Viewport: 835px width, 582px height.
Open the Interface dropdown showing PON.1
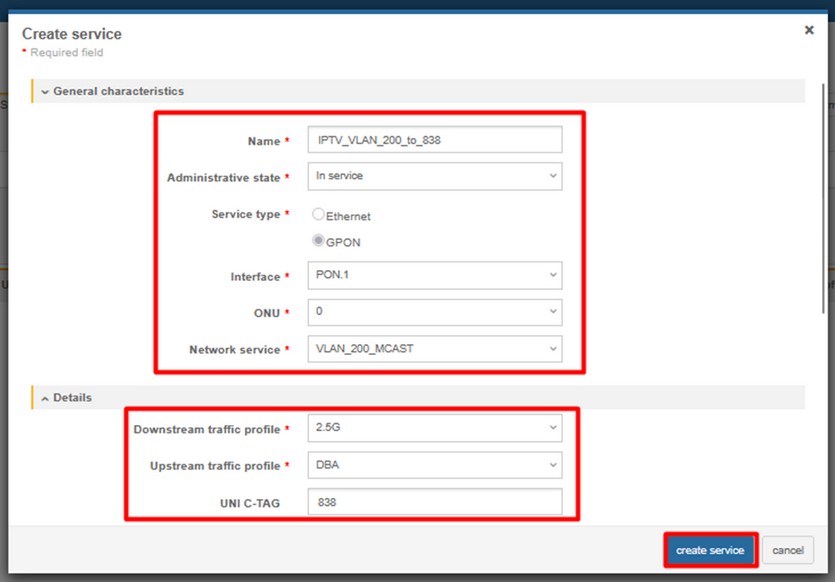(433, 276)
